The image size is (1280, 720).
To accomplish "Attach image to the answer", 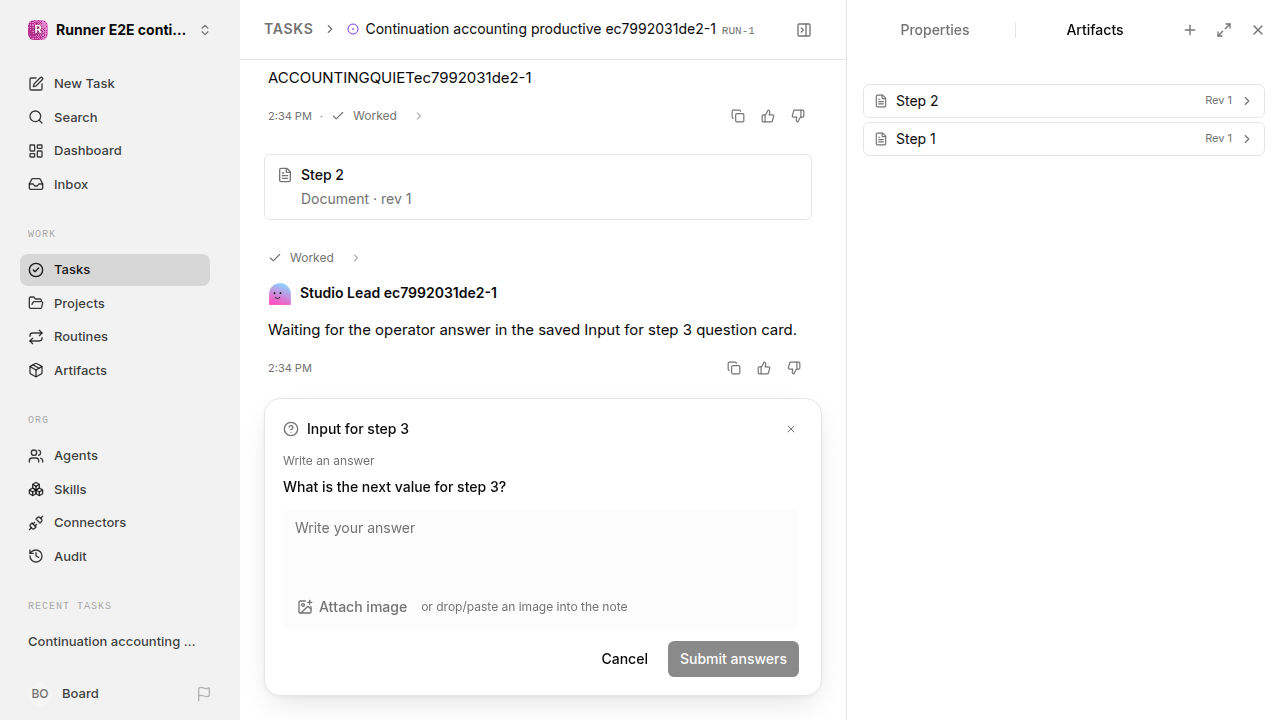I will tap(352, 607).
